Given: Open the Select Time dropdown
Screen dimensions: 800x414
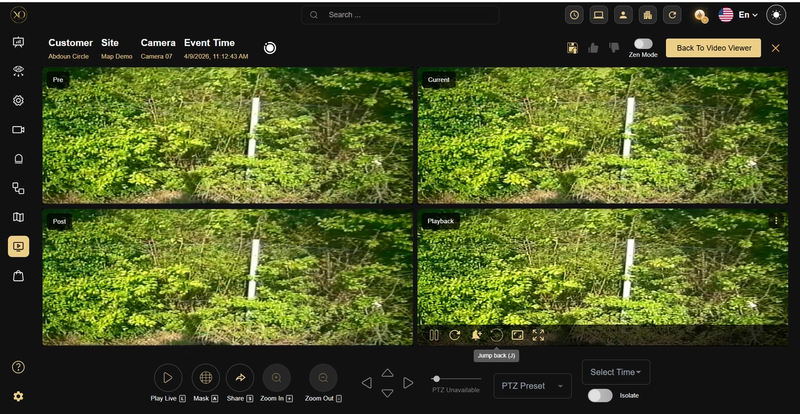Looking at the screenshot, I should point(616,372).
